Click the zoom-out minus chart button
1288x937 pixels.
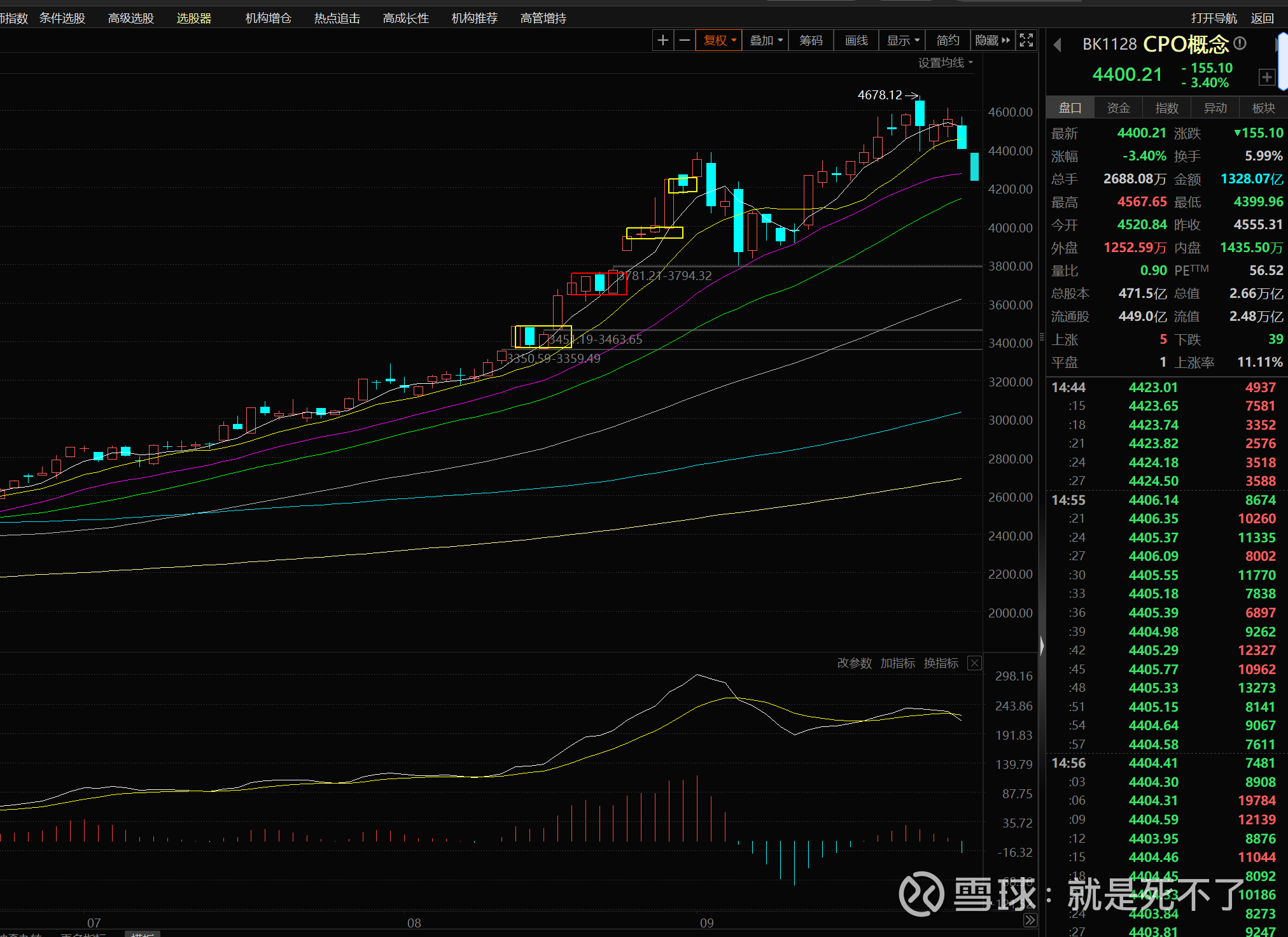click(x=685, y=40)
